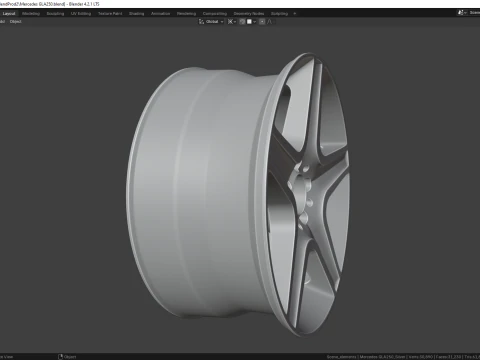Open the Global transform orientation dropdown
480x360 pixels.
coord(211,22)
